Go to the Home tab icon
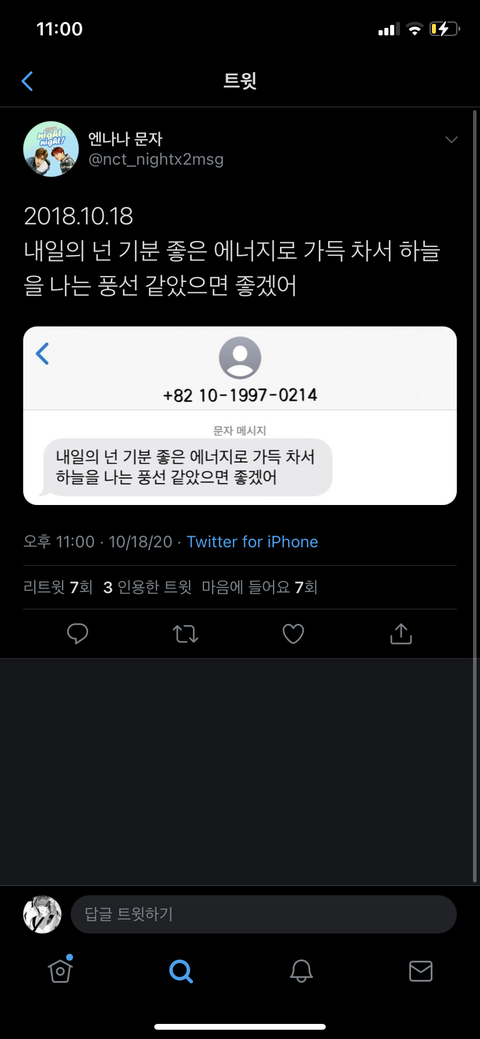Screen dimensions: 480x1039 [x=60, y=970]
